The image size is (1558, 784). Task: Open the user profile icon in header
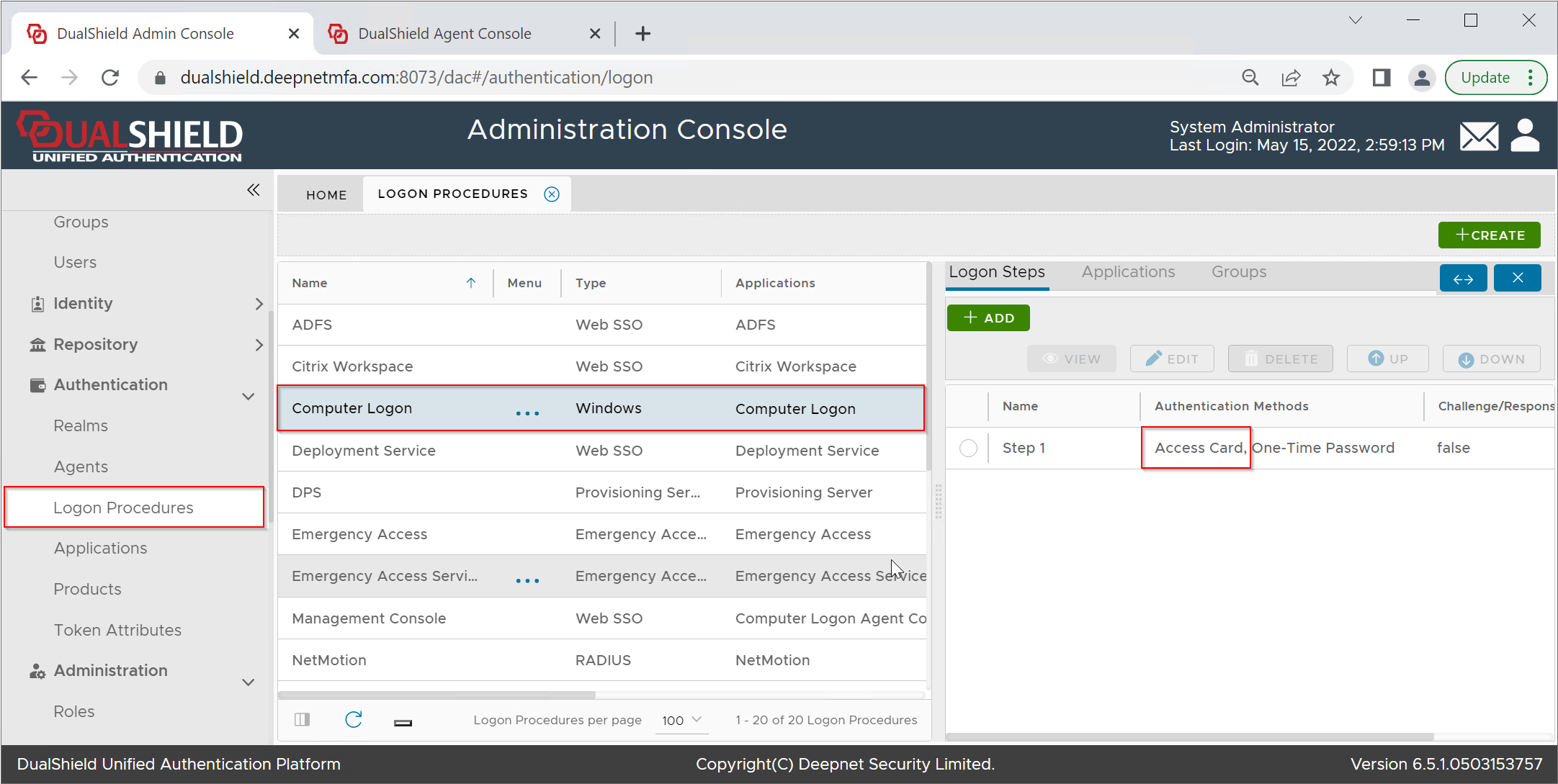click(1524, 135)
